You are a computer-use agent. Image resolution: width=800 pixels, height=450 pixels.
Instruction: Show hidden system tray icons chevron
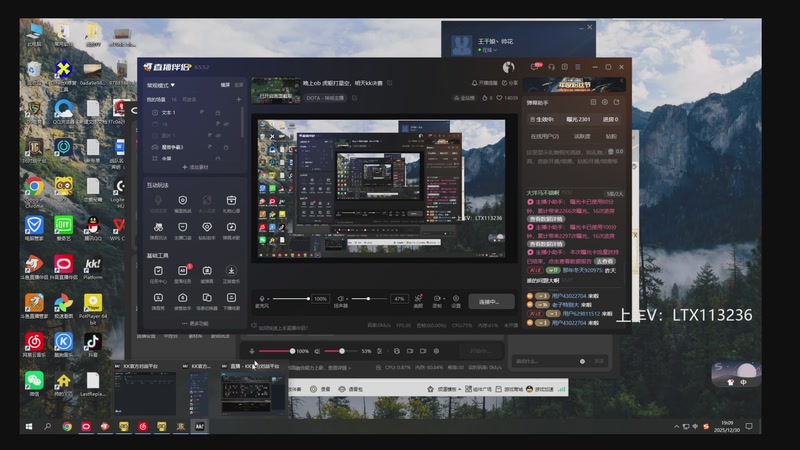[677, 426]
